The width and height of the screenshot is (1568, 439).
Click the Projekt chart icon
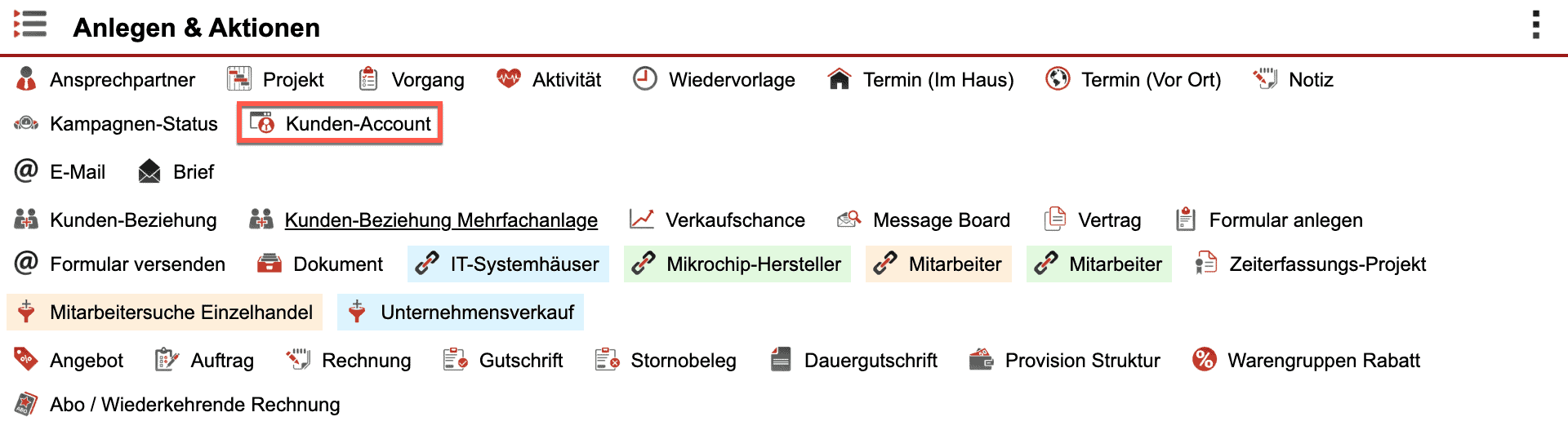(239, 79)
